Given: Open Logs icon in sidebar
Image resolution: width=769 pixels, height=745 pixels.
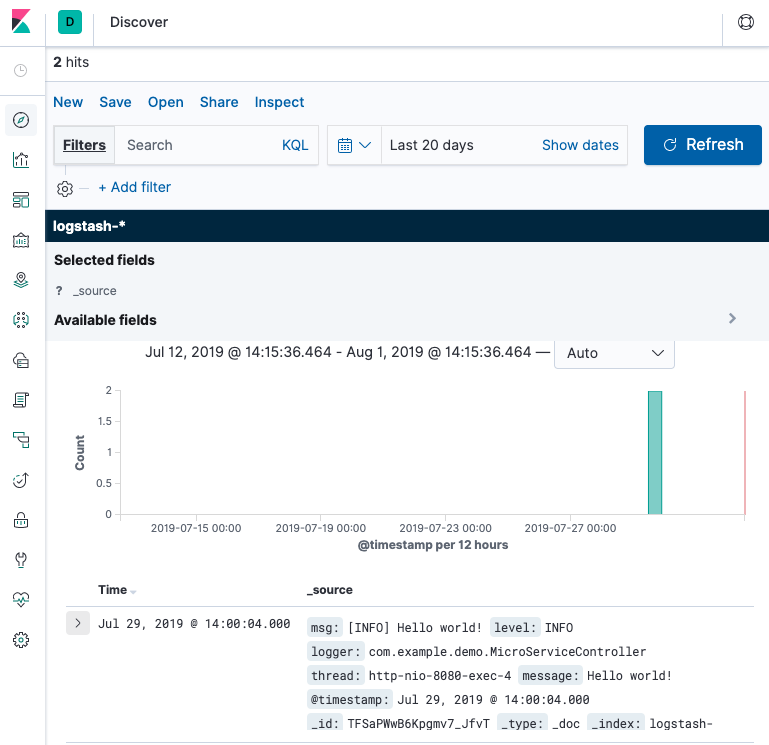Looking at the screenshot, I should pos(21,400).
